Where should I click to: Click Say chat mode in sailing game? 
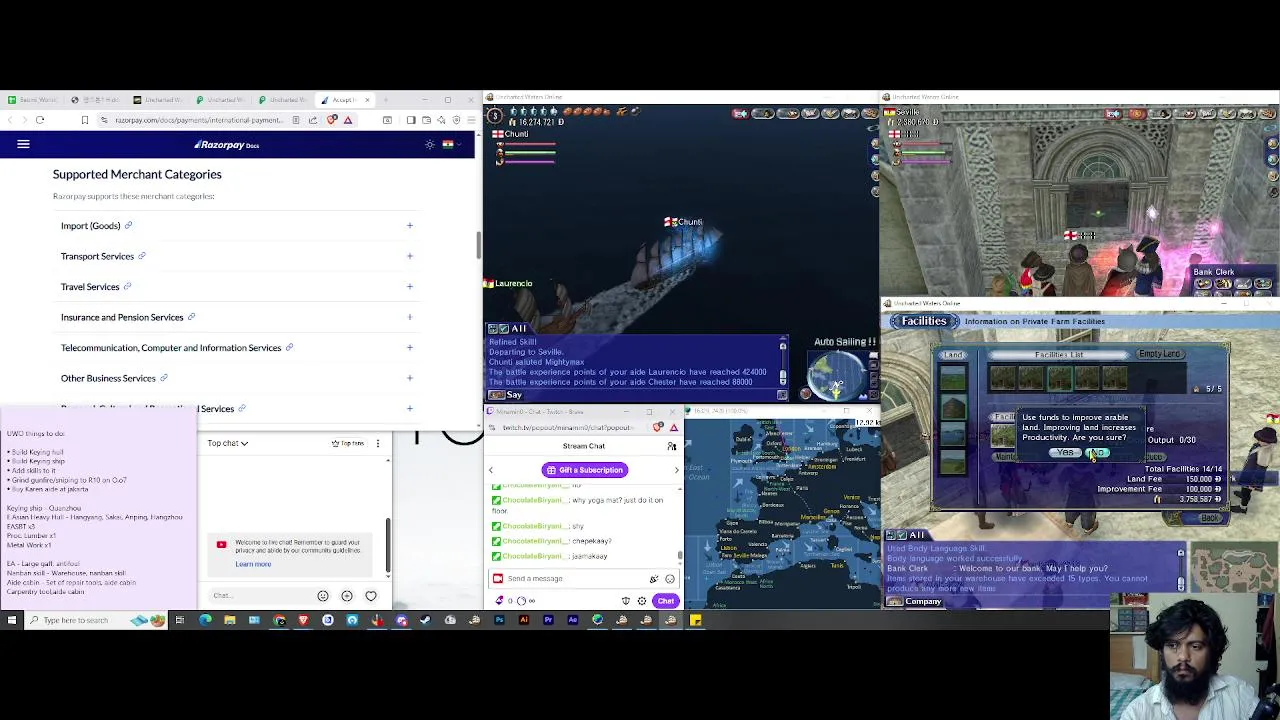pyautogui.click(x=507, y=395)
